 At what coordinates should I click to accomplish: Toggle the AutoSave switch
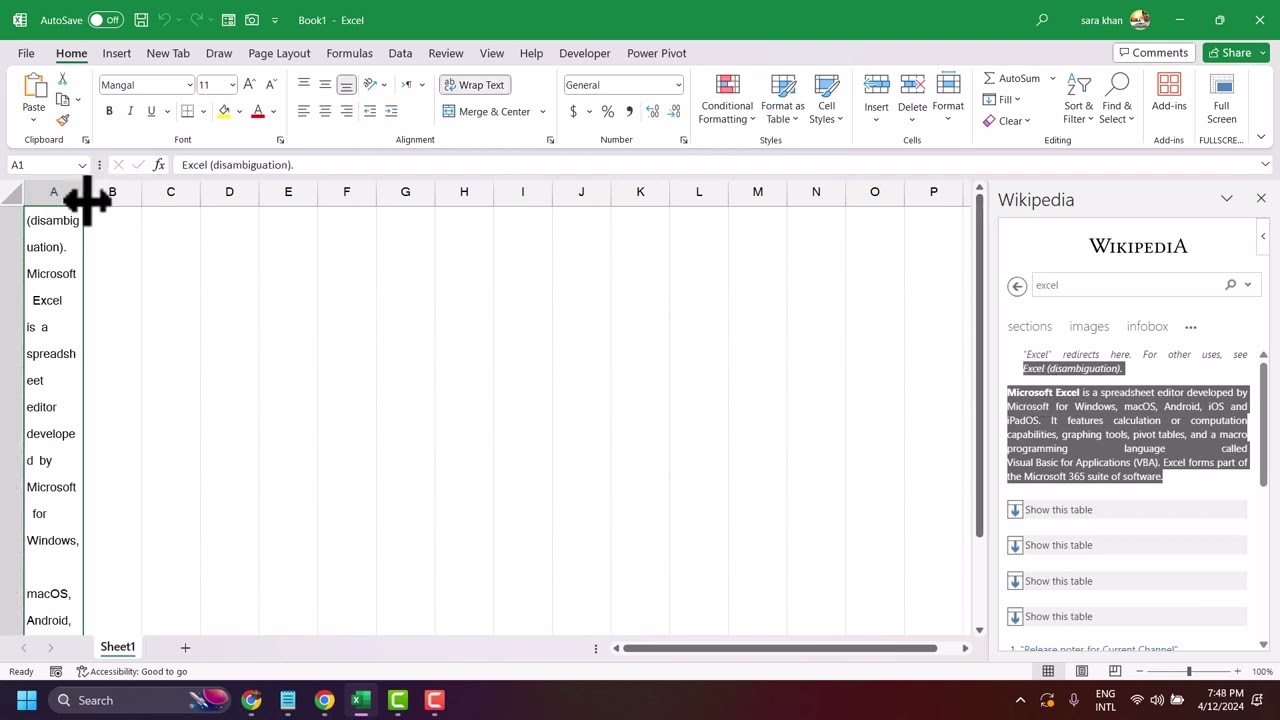pyautogui.click(x=105, y=20)
